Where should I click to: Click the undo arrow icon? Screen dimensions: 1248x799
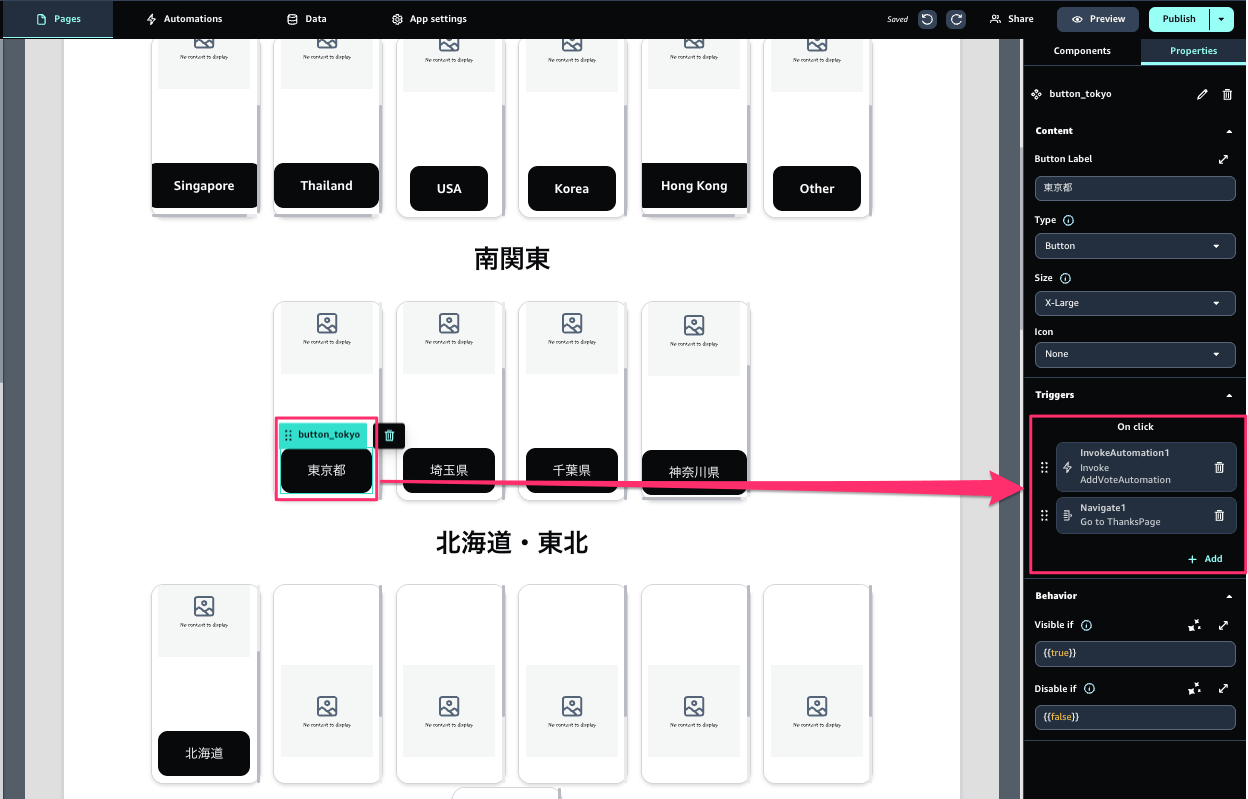pos(927,19)
